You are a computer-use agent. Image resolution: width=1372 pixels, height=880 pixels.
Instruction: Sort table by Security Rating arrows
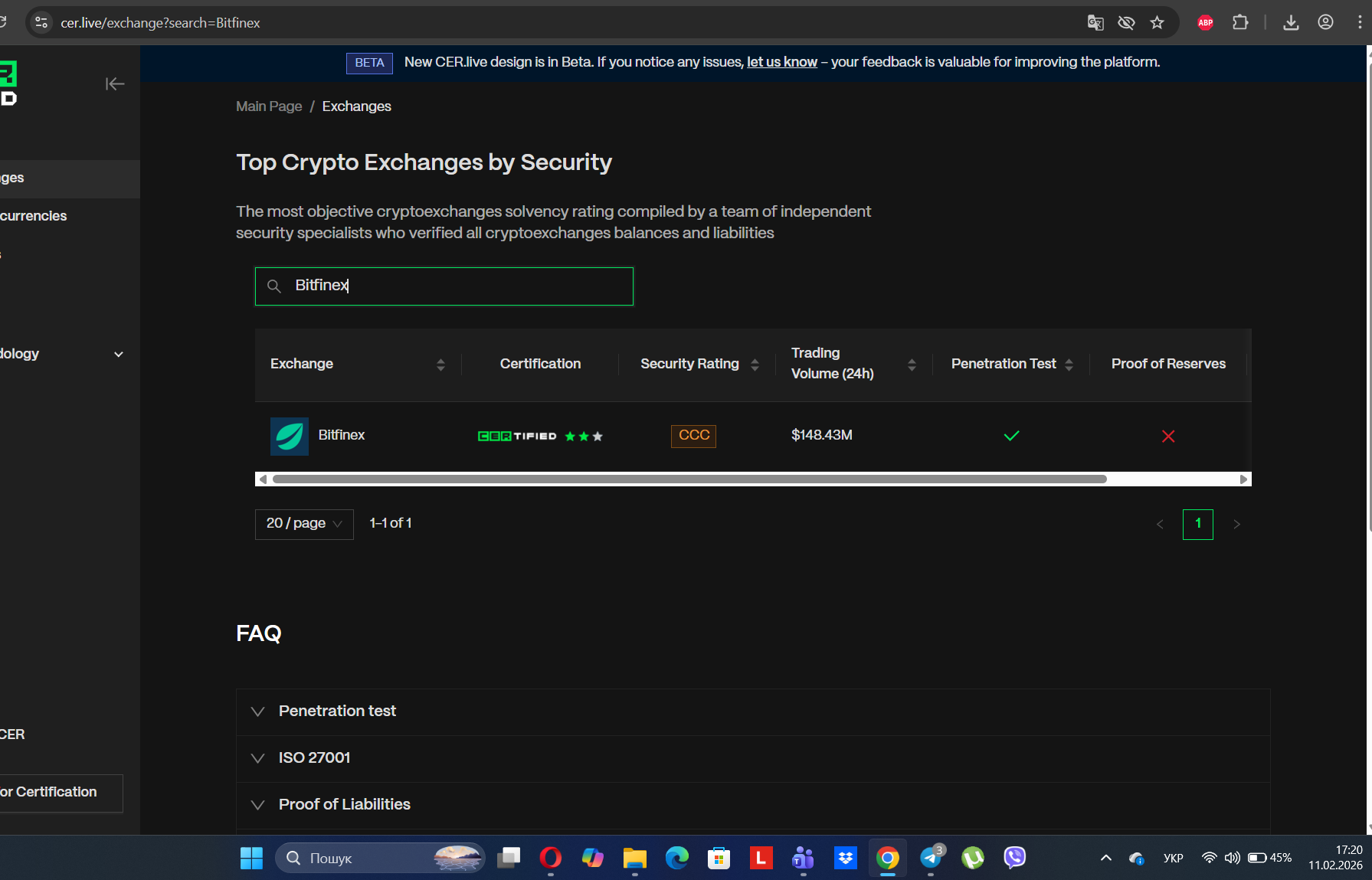pos(755,365)
